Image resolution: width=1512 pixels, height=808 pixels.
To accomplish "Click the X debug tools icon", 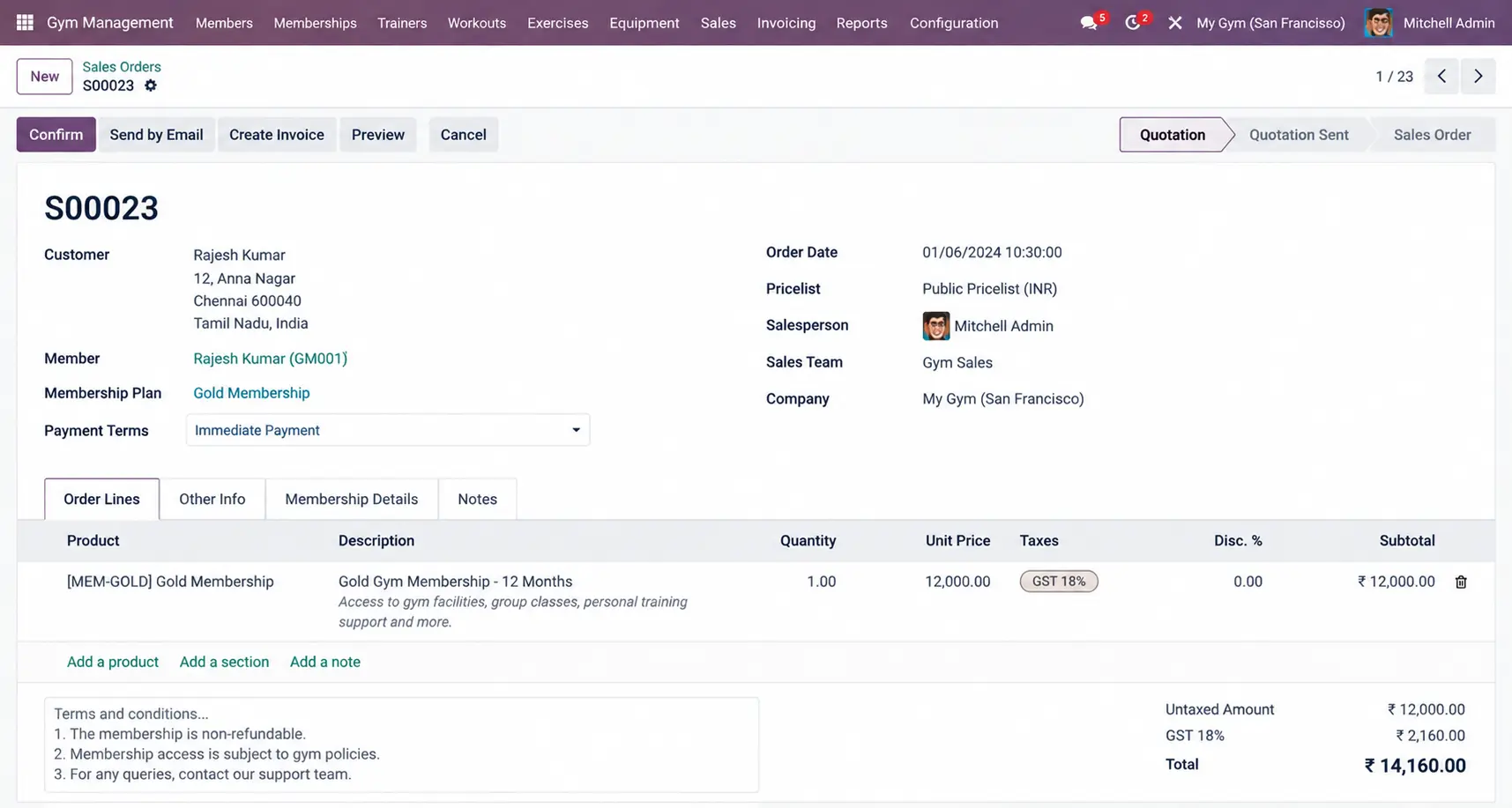I will pyautogui.click(x=1175, y=23).
